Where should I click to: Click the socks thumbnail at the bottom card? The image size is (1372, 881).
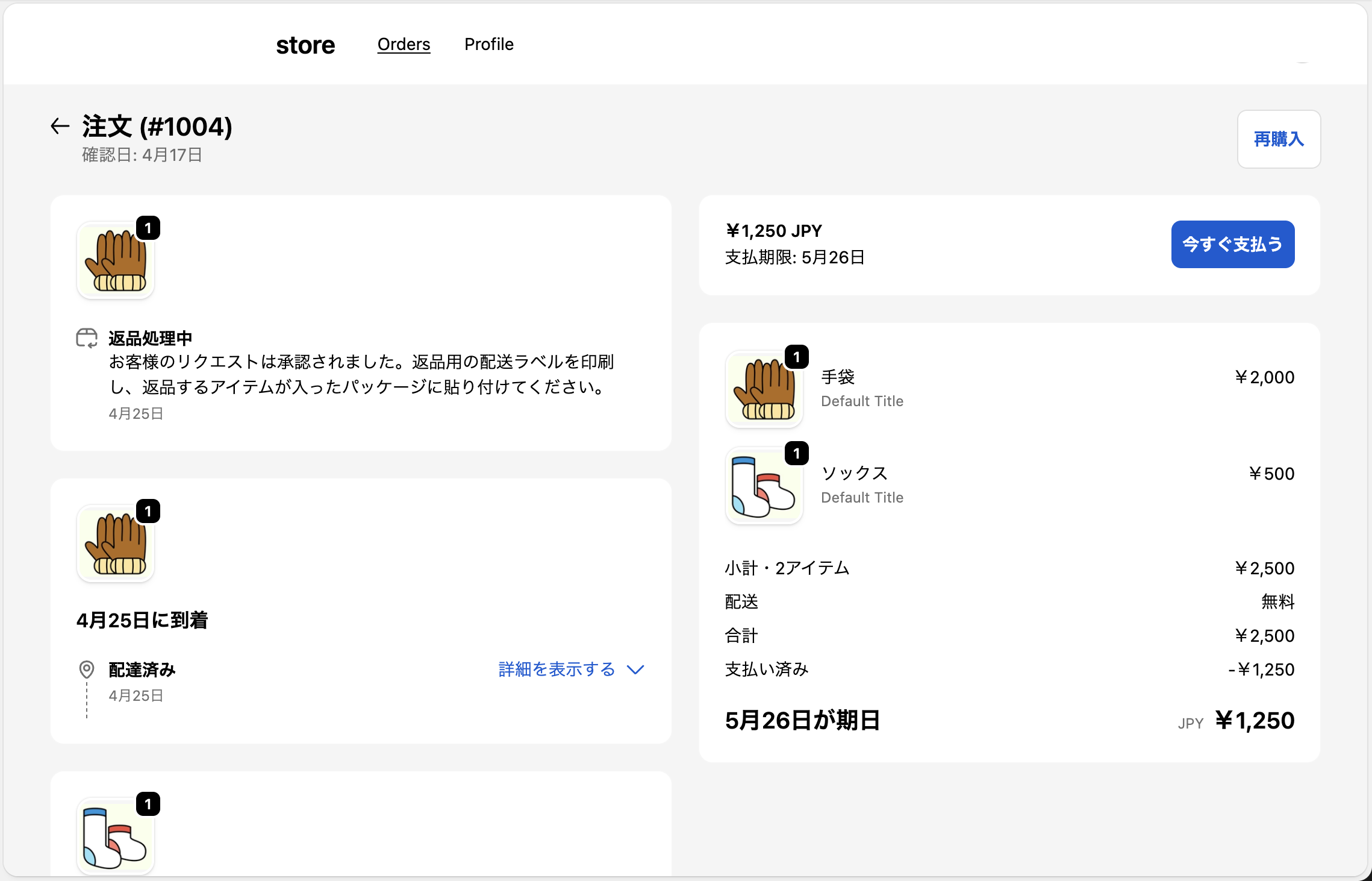tap(115, 836)
